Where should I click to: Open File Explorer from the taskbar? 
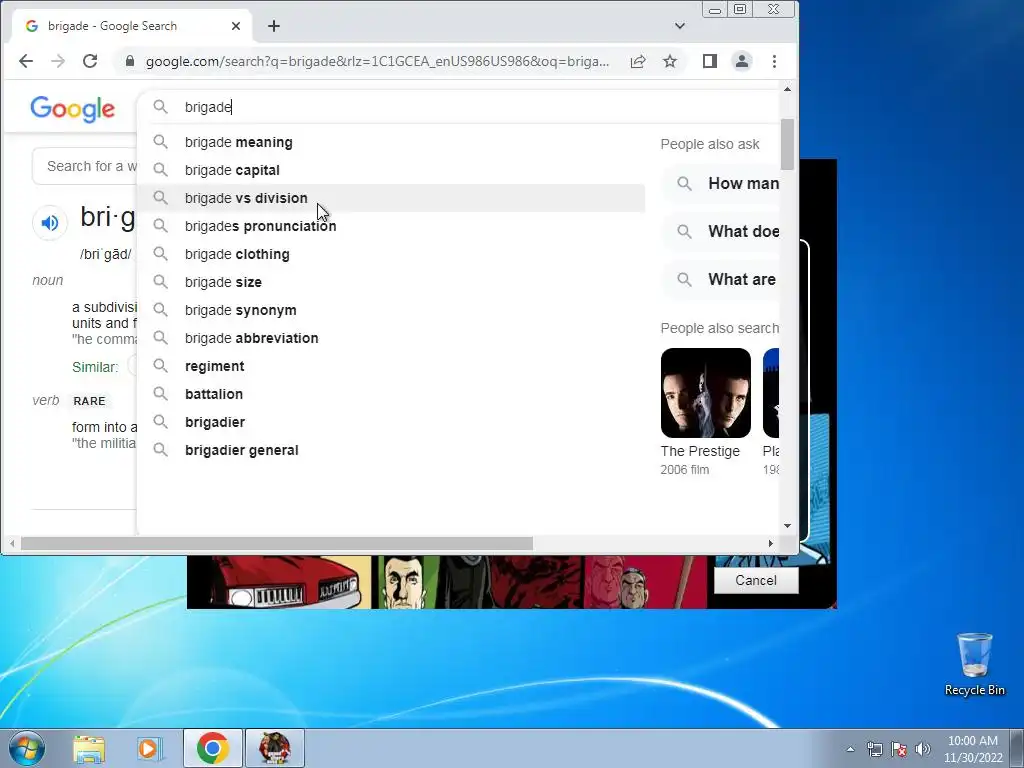(x=89, y=748)
